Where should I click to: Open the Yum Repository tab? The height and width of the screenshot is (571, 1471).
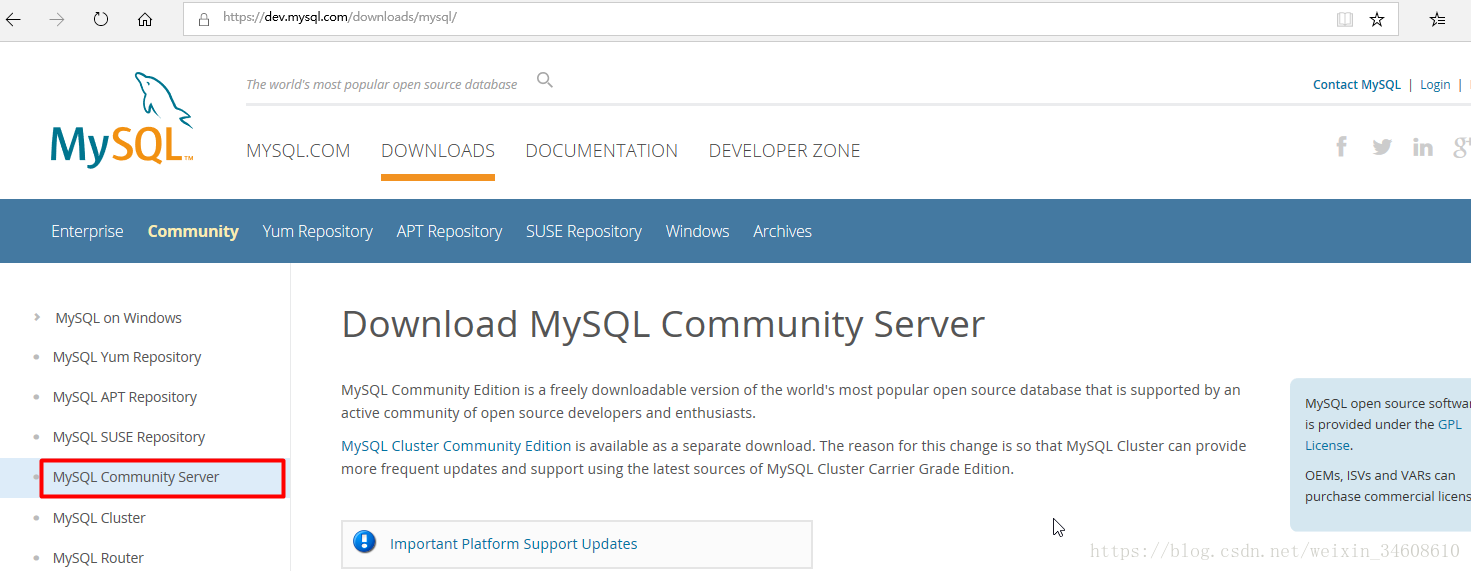click(x=317, y=231)
